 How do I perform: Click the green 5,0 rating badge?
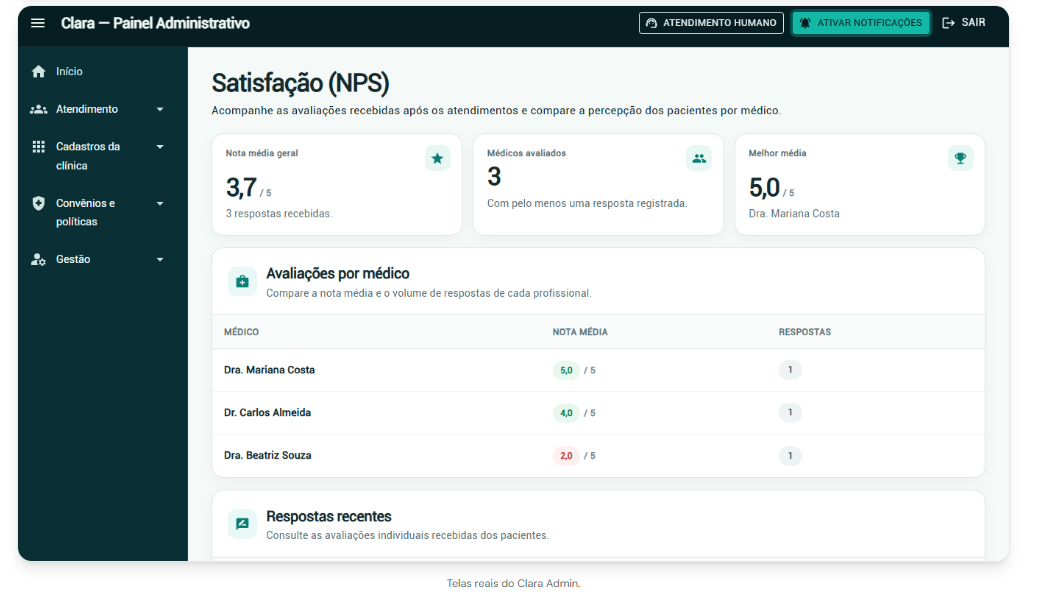coord(566,370)
